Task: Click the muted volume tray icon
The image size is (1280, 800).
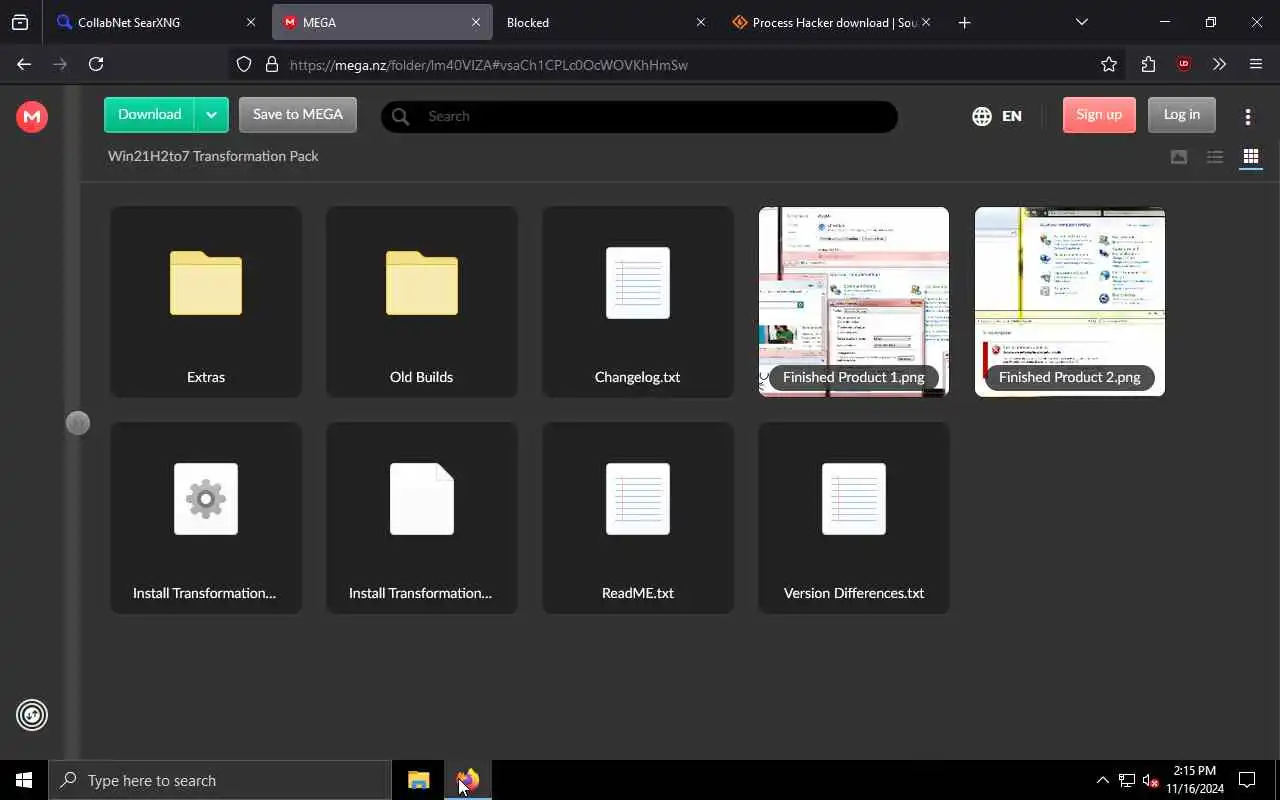Action: (x=1151, y=780)
